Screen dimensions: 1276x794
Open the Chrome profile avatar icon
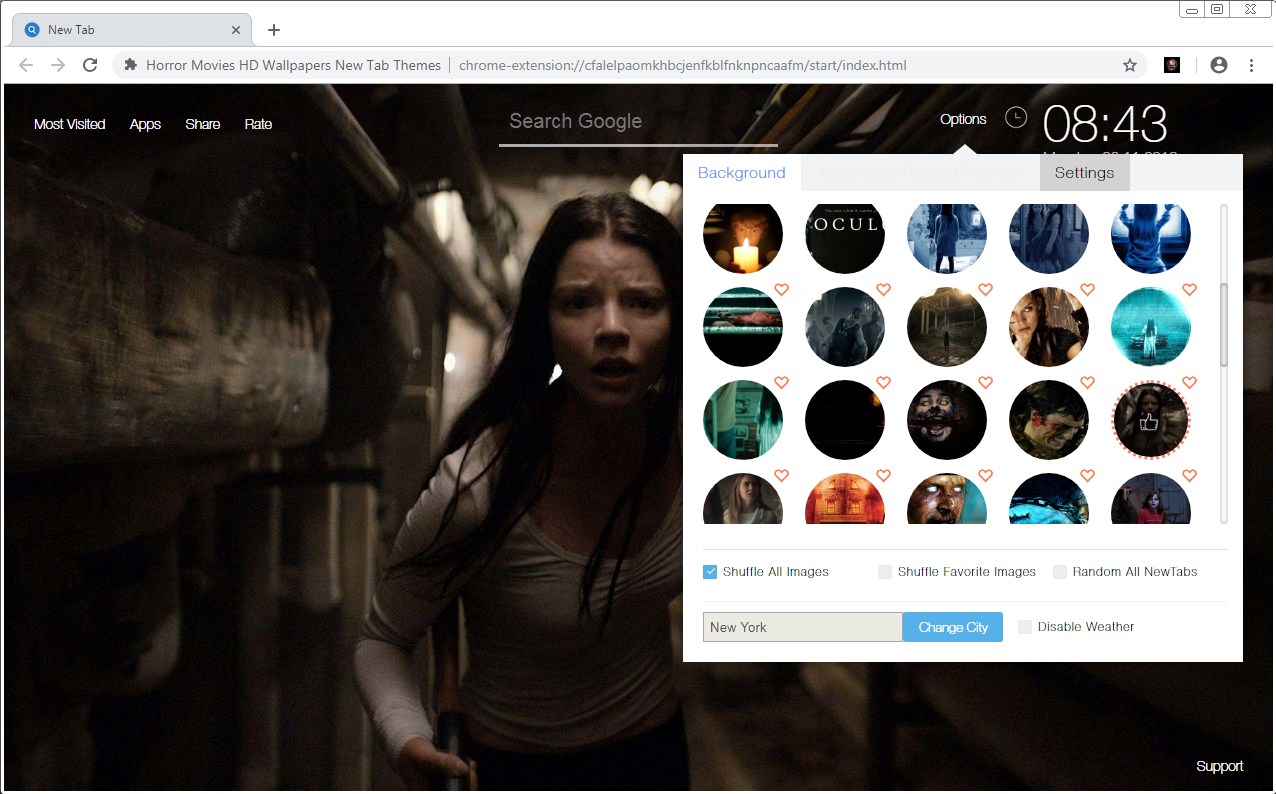coord(1218,65)
